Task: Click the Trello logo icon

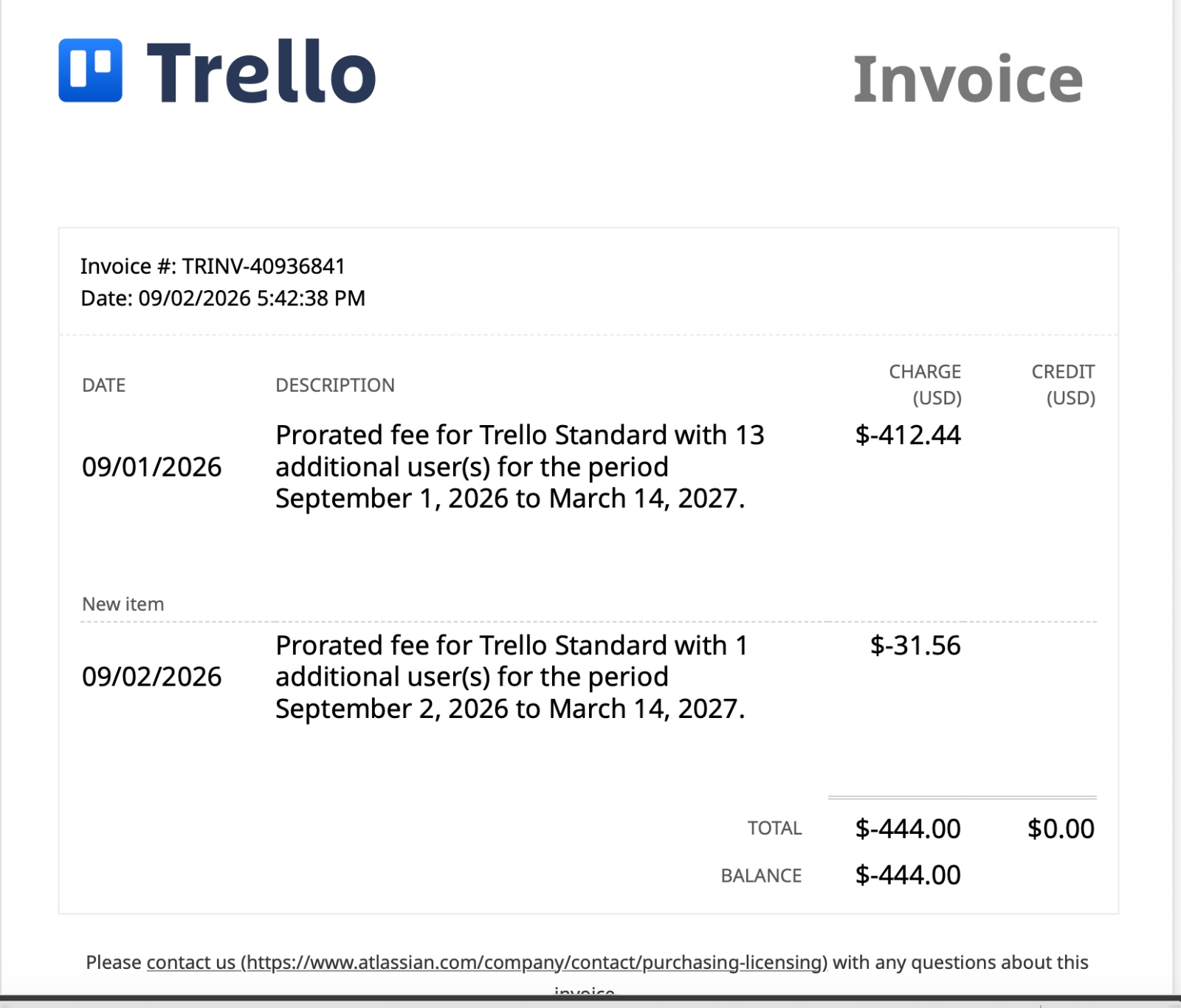Action: click(90, 70)
